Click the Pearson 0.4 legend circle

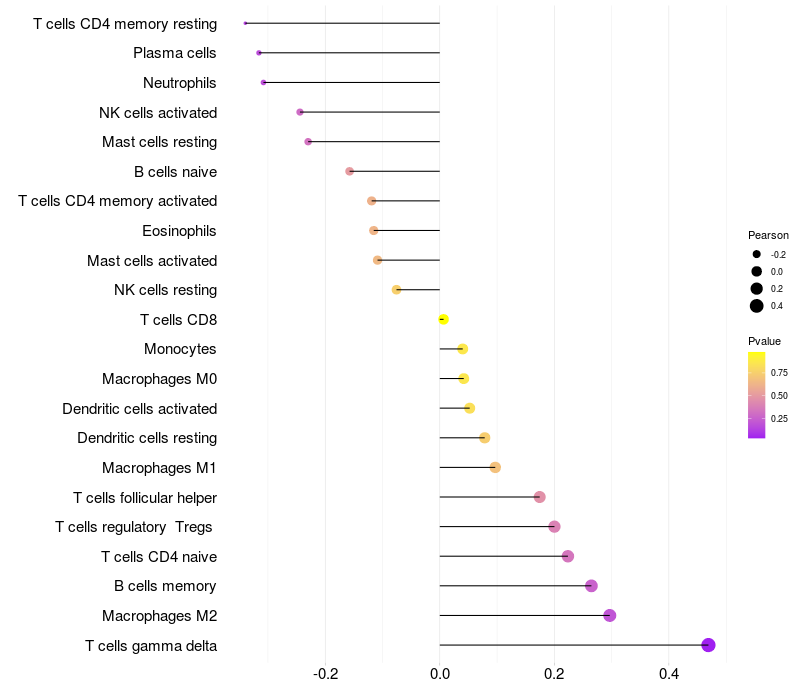(757, 306)
